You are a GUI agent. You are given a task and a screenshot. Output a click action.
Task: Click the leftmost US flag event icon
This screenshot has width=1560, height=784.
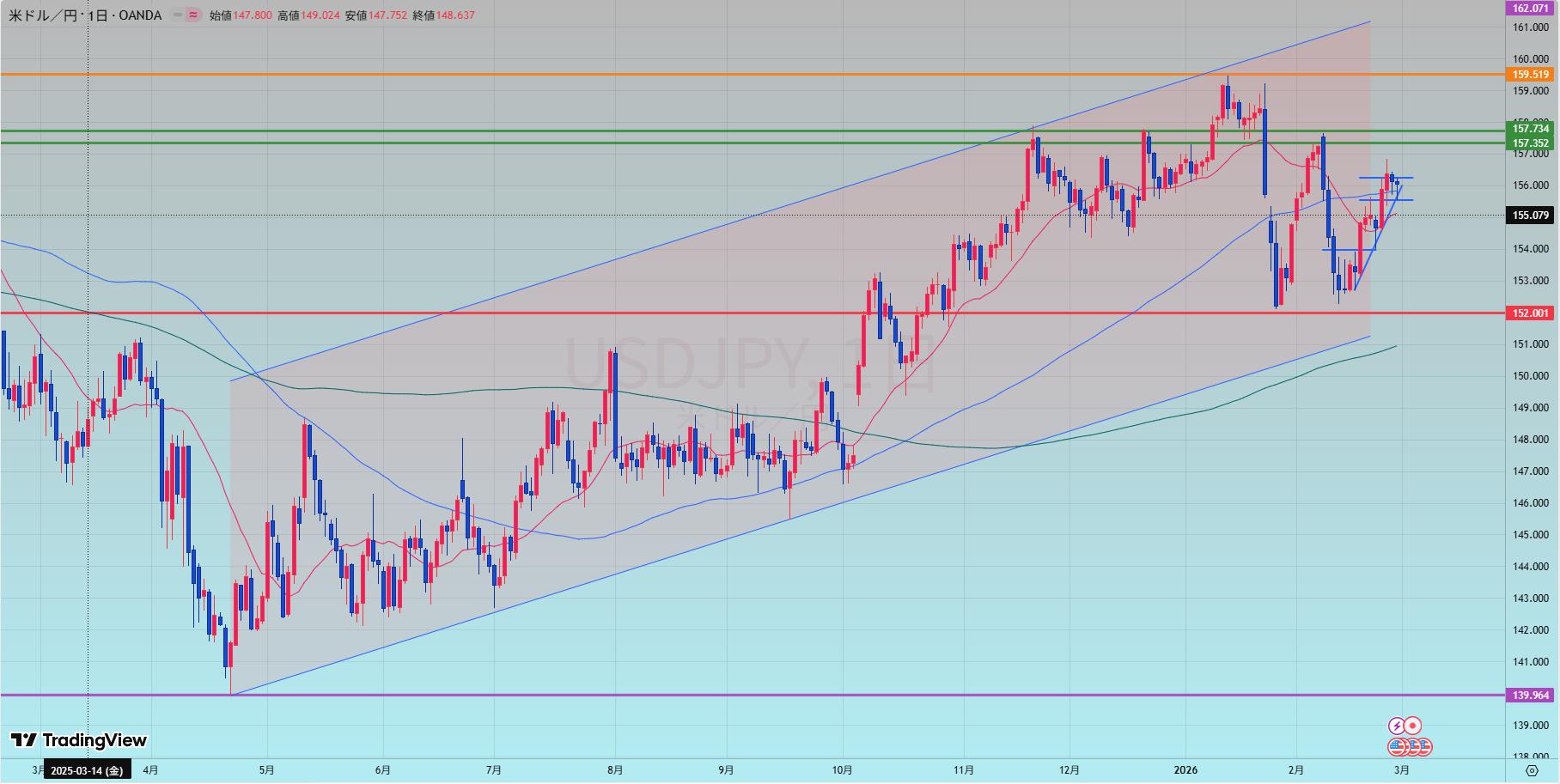pyautogui.click(x=1397, y=747)
